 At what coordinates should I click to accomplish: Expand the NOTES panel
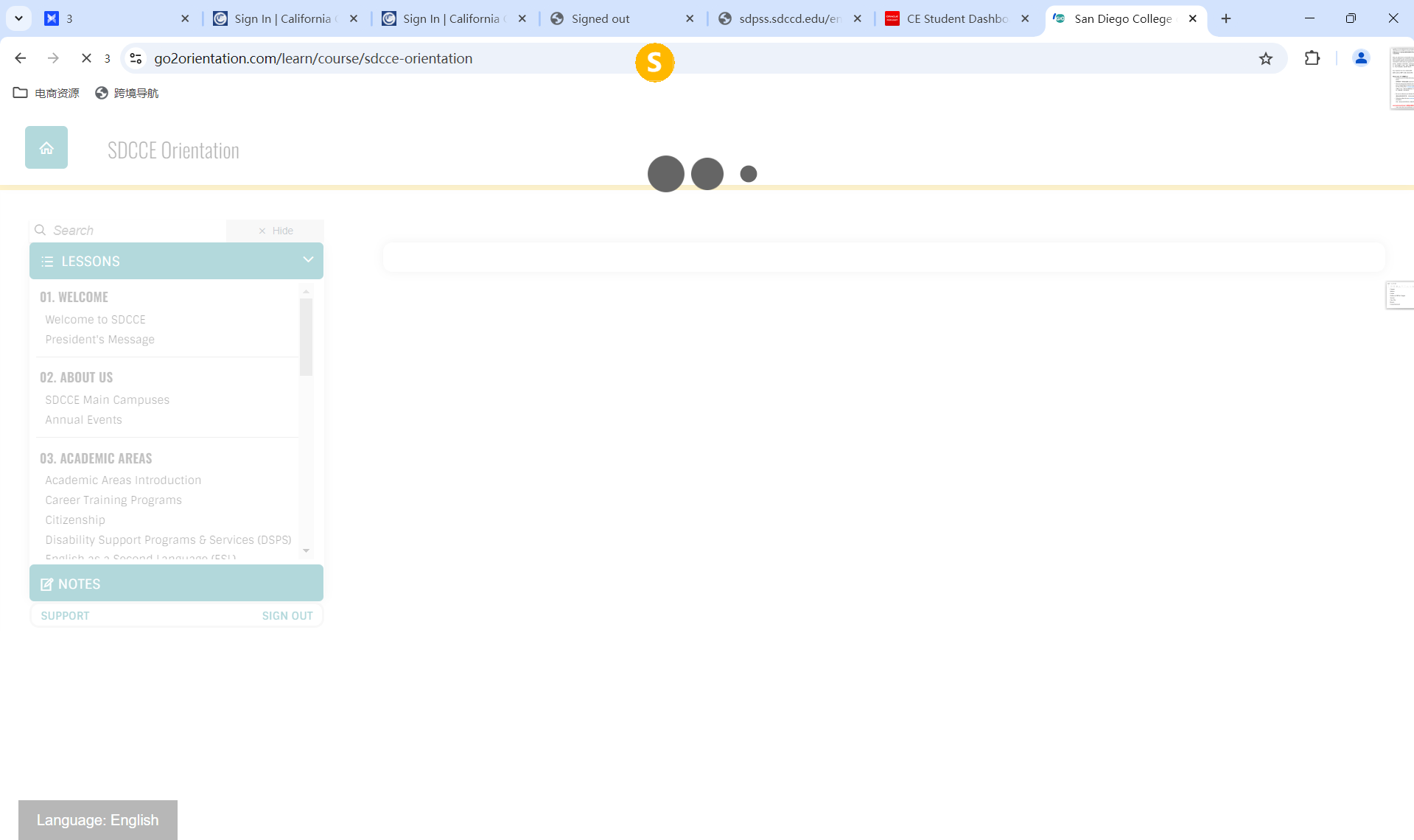click(176, 584)
